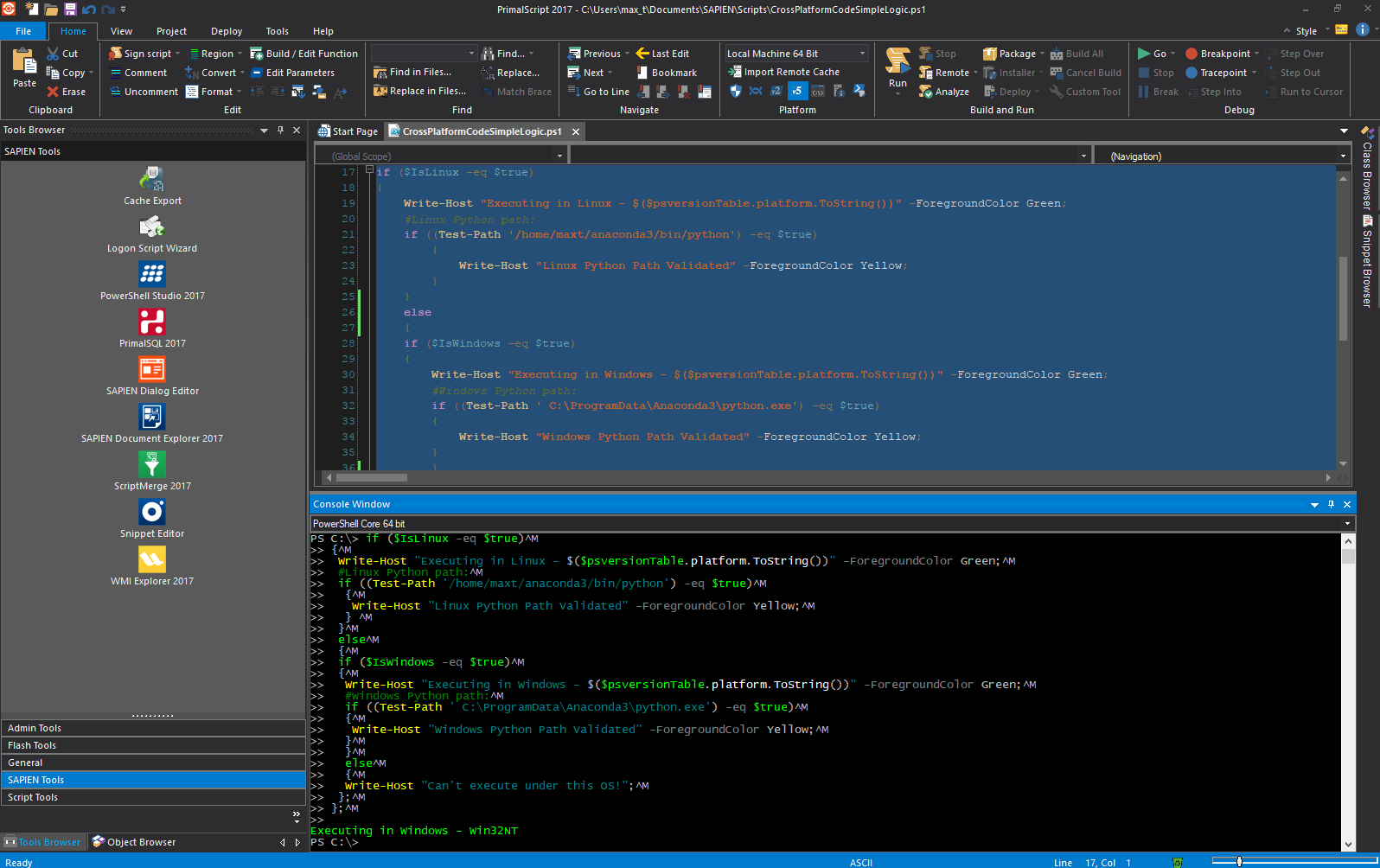The image size is (1380, 868).
Task: Click the Run script icon
Action: (x=898, y=61)
